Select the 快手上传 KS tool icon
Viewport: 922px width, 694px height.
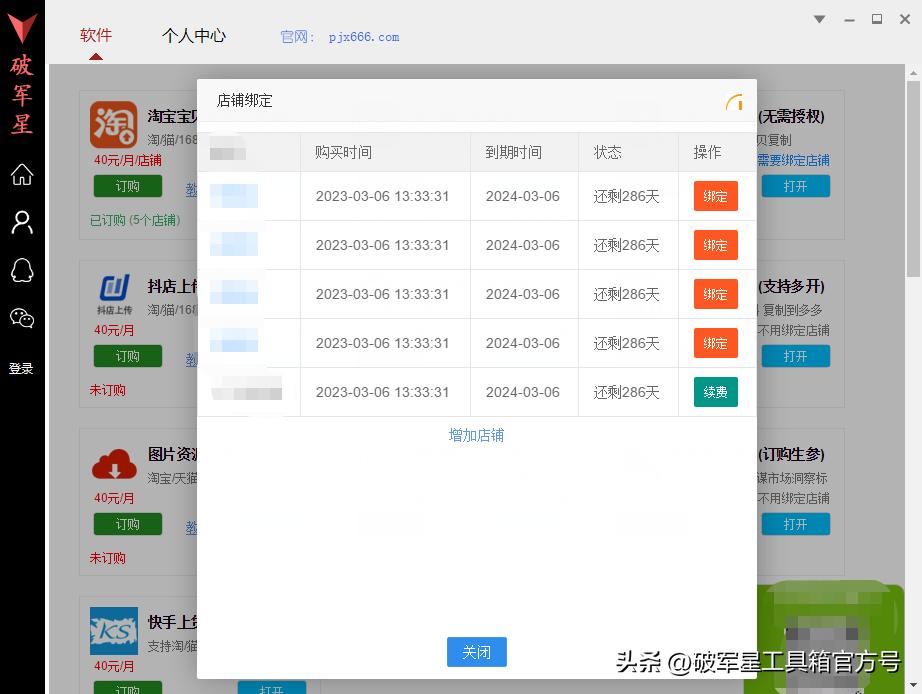(113, 630)
